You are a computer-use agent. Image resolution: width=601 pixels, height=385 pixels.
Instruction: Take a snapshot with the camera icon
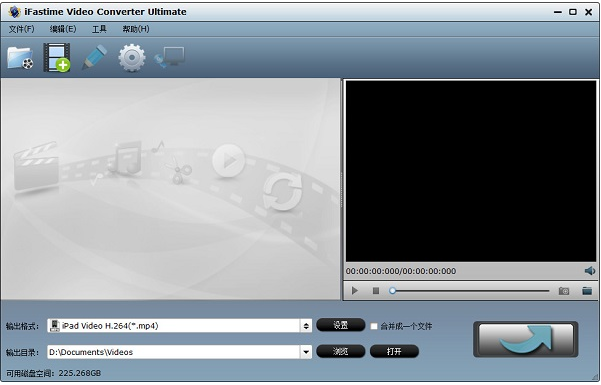[563, 291]
